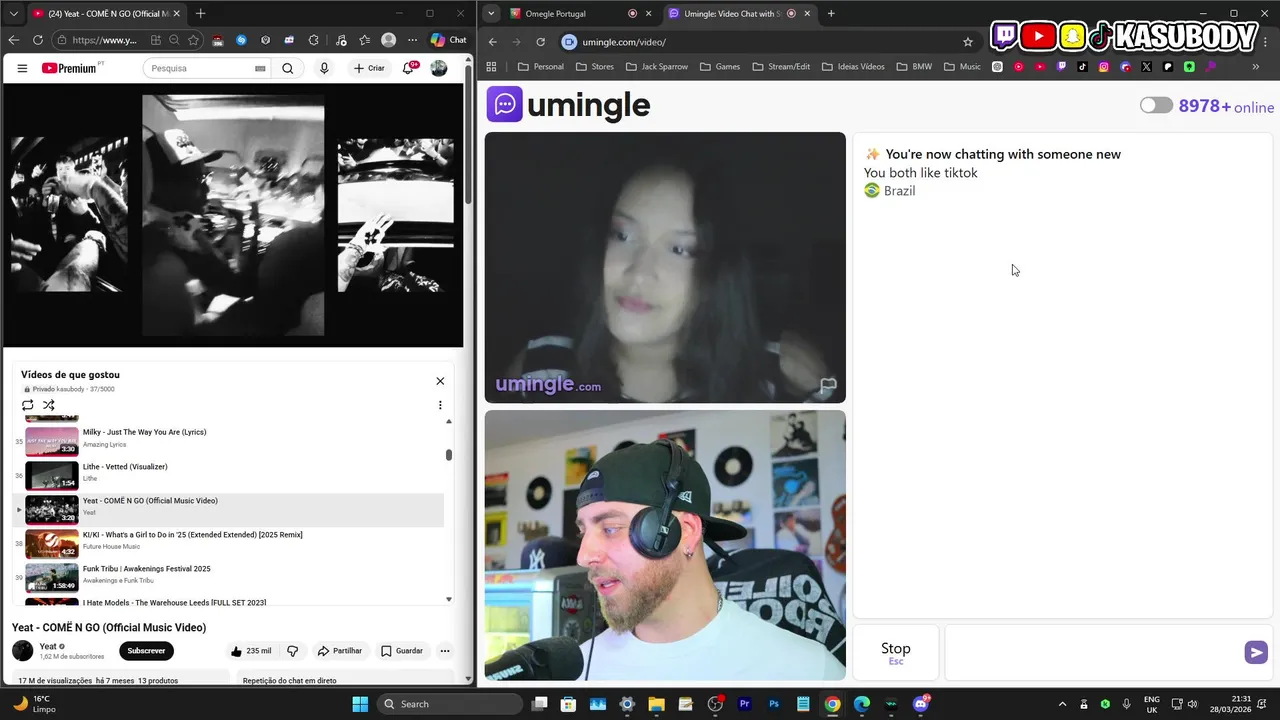The width and height of the screenshot is (1280, 720).
Task: Open Edge settings and more ellipsis
Action: coord(412,40)
